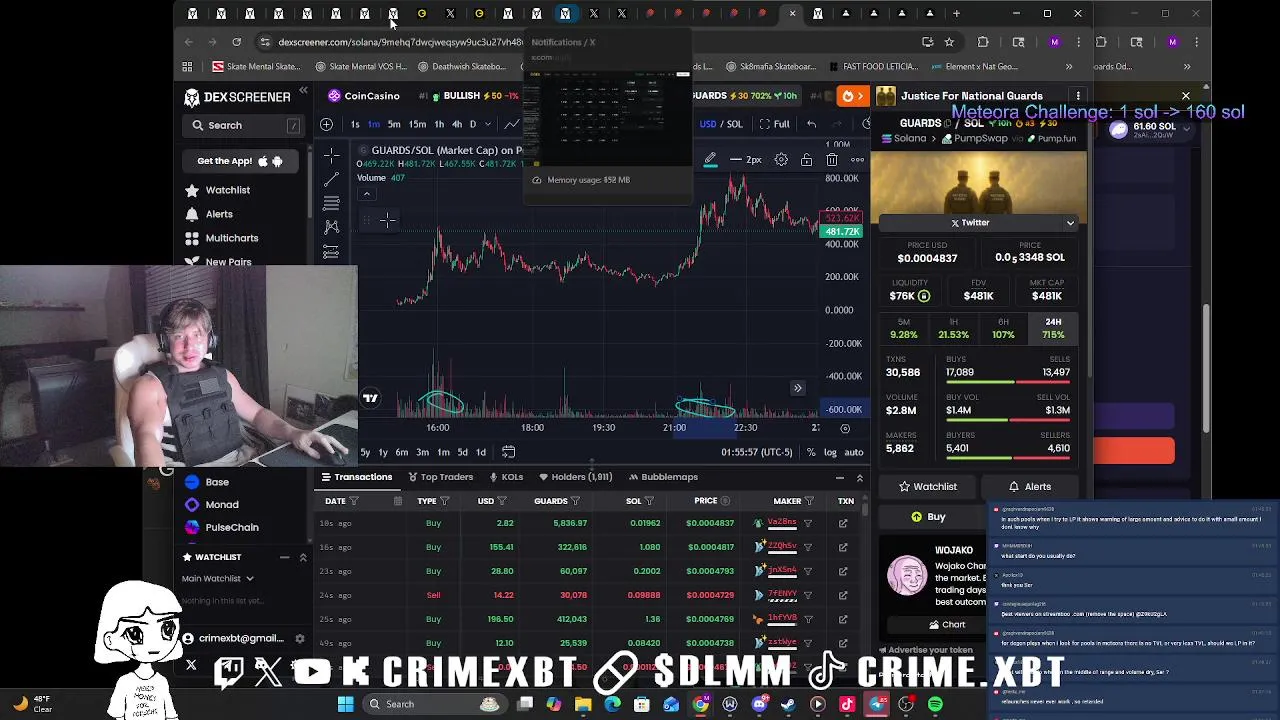Expand more timeframe options dropdown

[x=488, y=124]
